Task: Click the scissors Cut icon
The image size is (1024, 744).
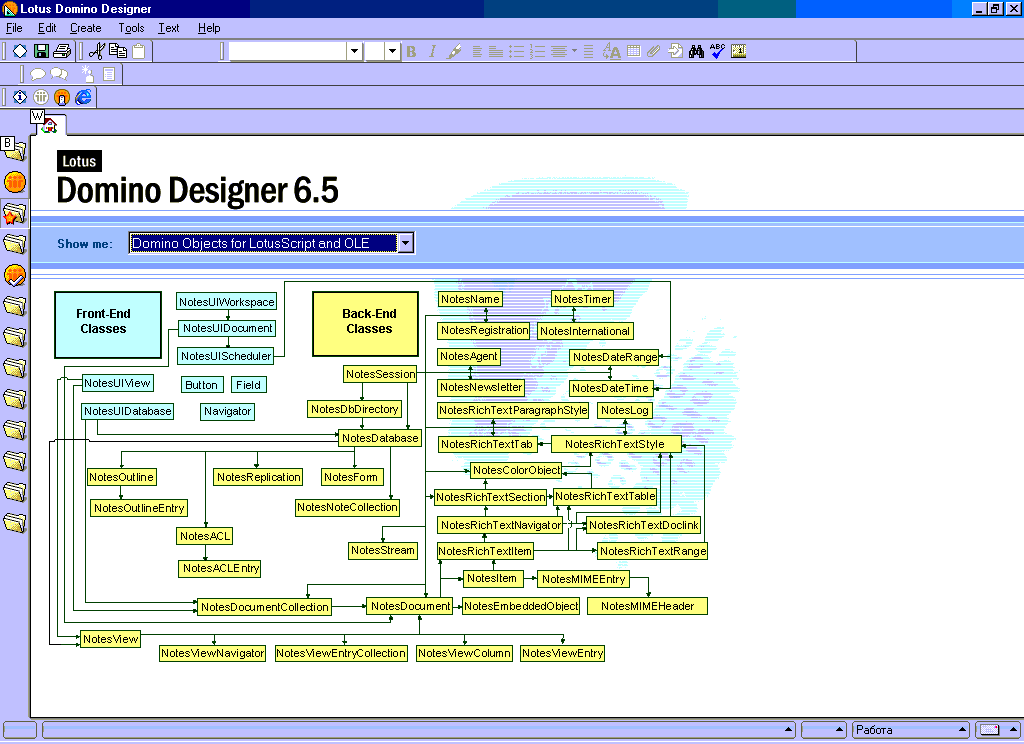Action: 97,51
